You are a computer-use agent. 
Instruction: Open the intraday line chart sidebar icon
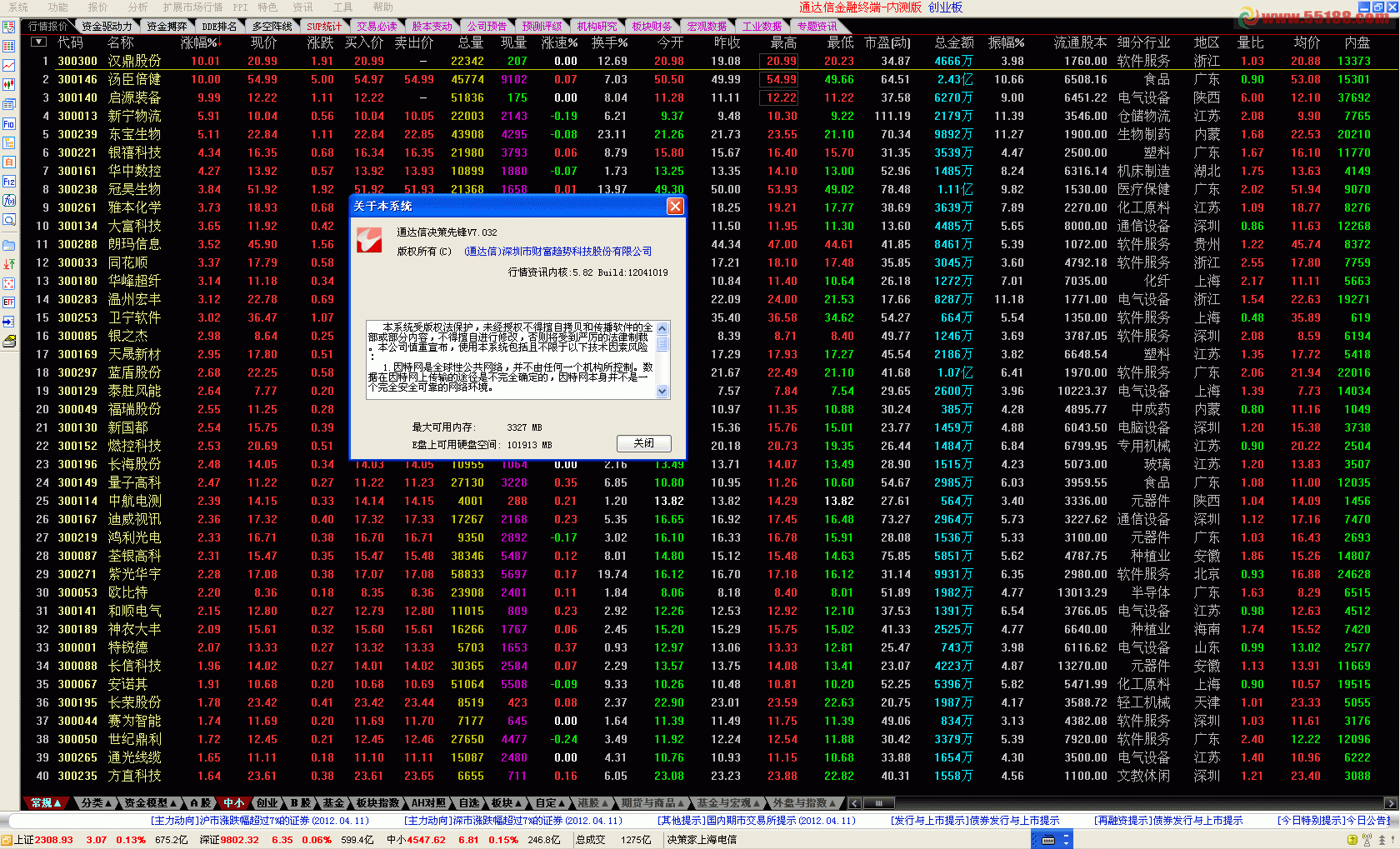pyautogui.click(x=9, y=65)
